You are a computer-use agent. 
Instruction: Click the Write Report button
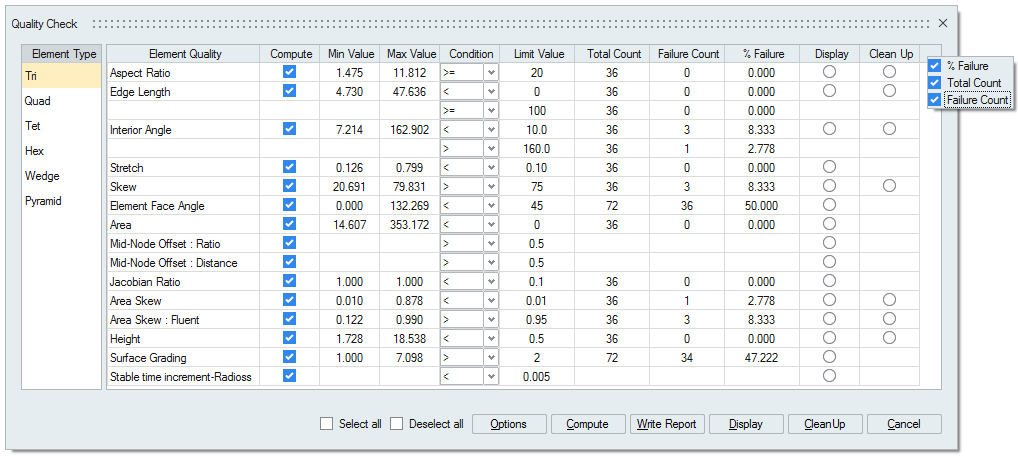pos(667,424)
